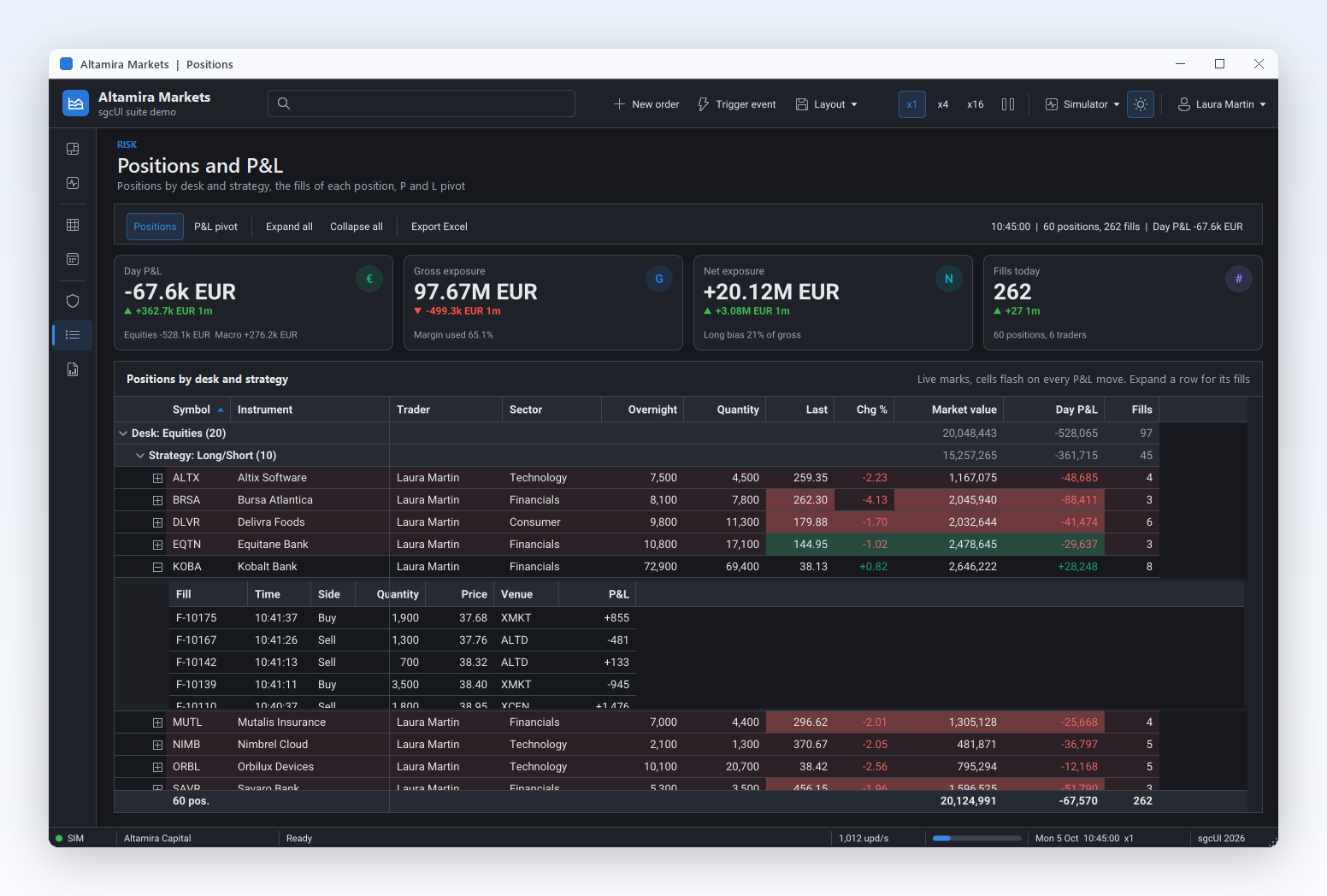Image resolution: width=1327 pixels, height=896 pixels.
Task: Open the calendar blotter icon in sidebar
Action: pyautogui.click(x=73, y=259)
